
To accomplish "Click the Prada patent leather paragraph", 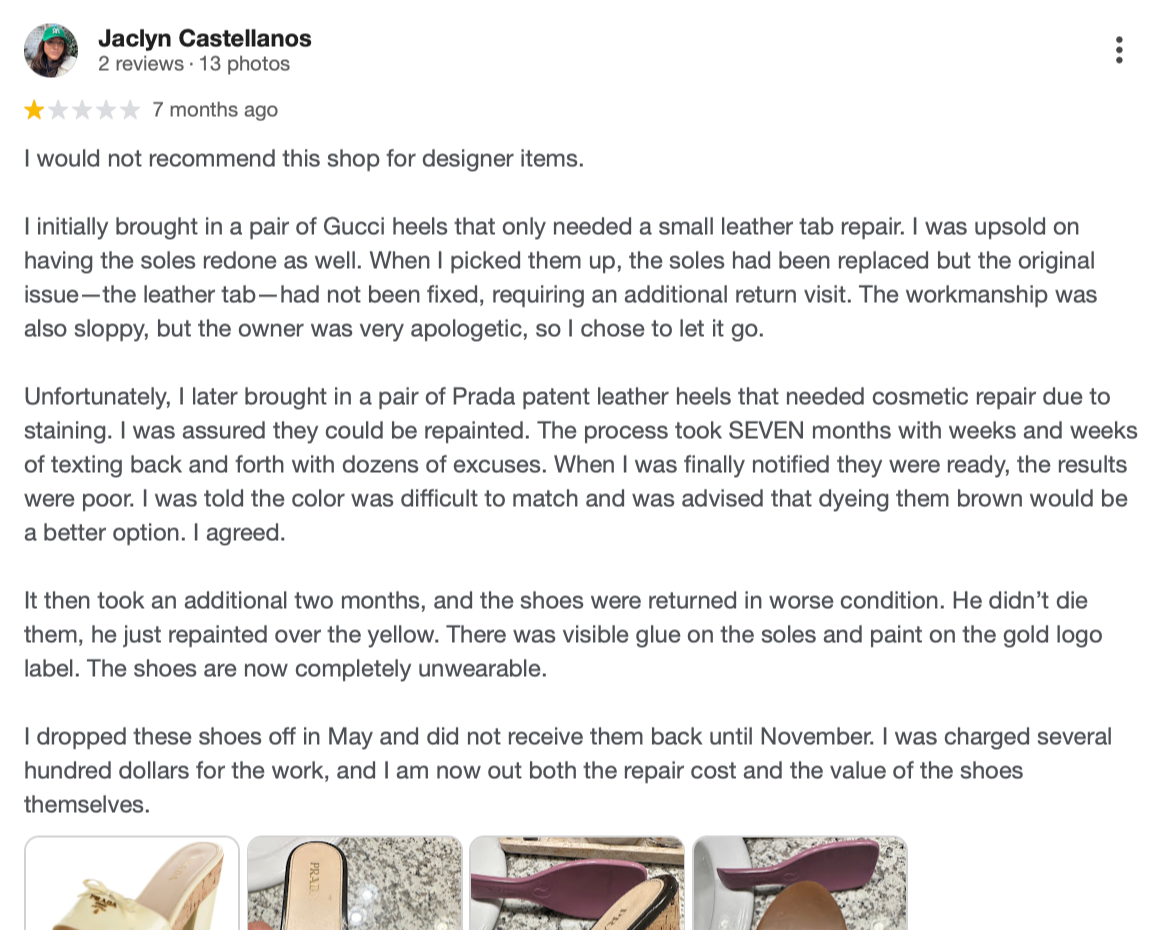I will (x=580, y=464).
